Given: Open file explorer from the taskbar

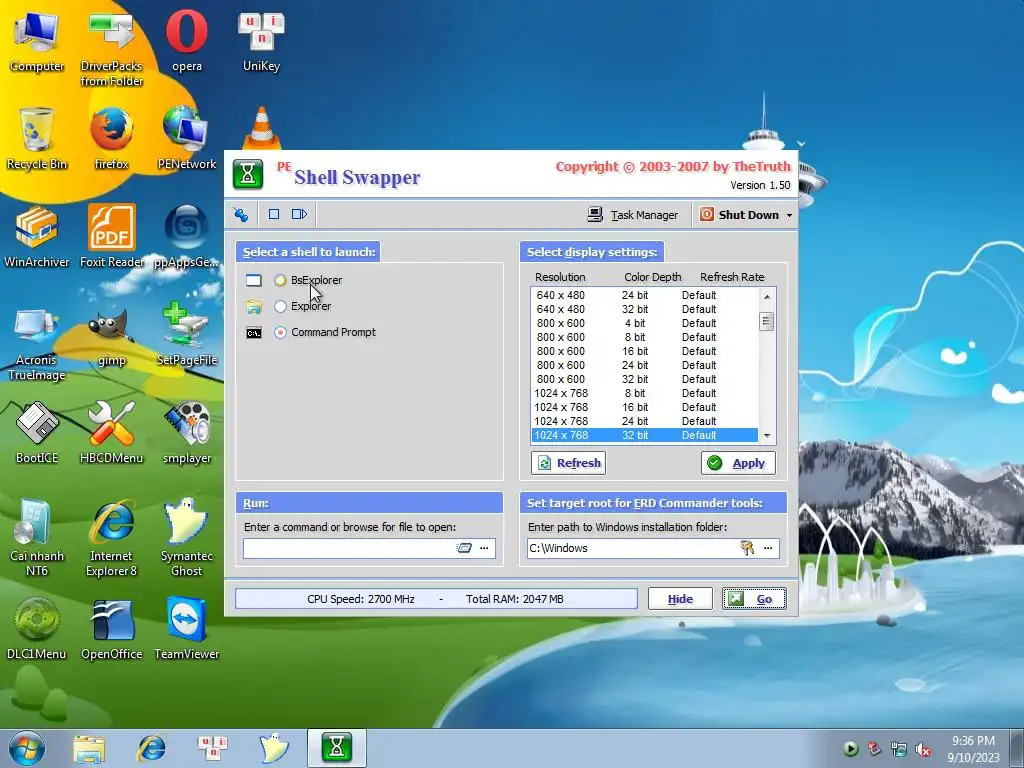Looking at the screenshot, I should [x=89, y=748].
